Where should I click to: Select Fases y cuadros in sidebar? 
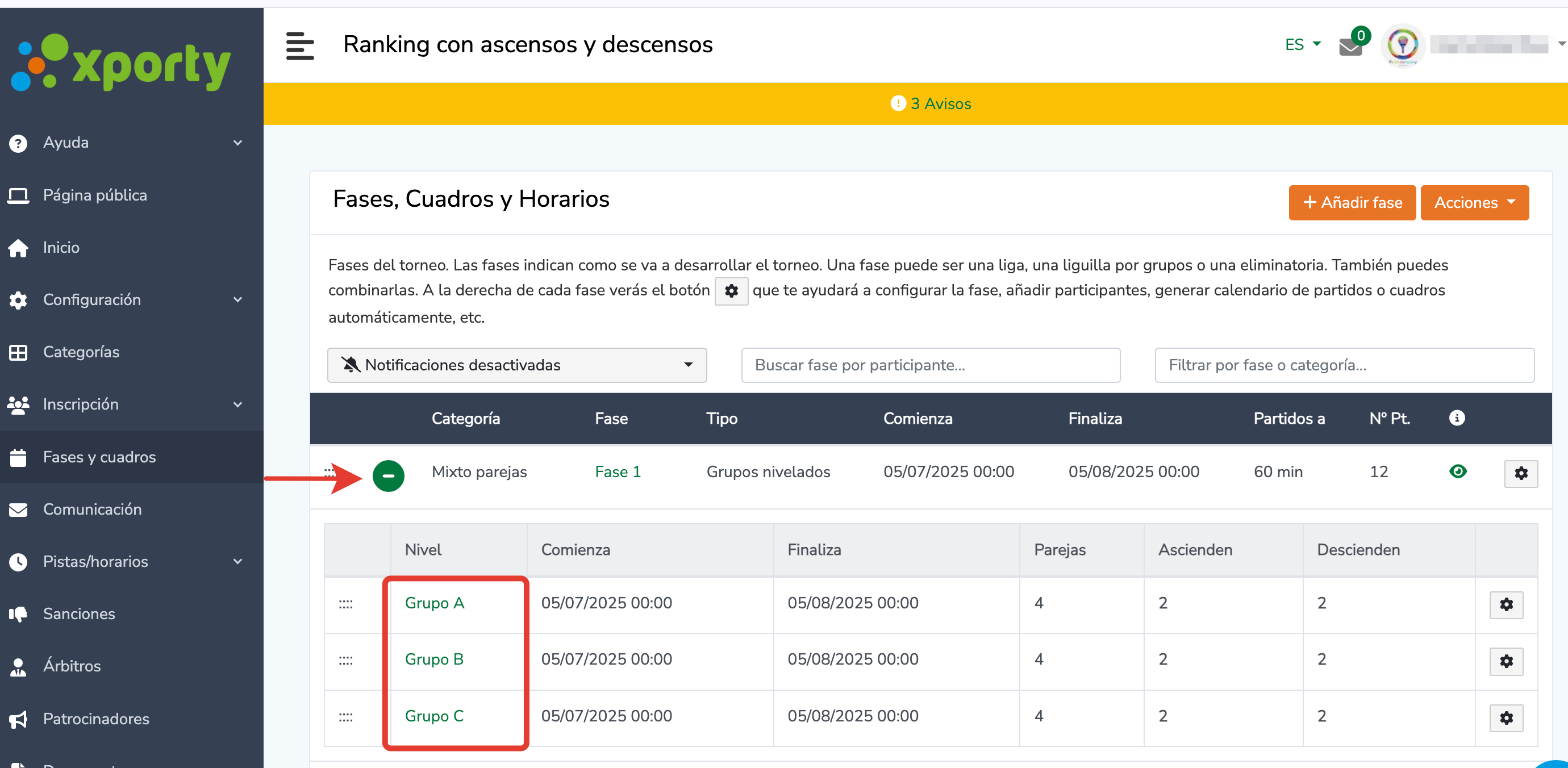pyautogui.click(x=99, y=457)
